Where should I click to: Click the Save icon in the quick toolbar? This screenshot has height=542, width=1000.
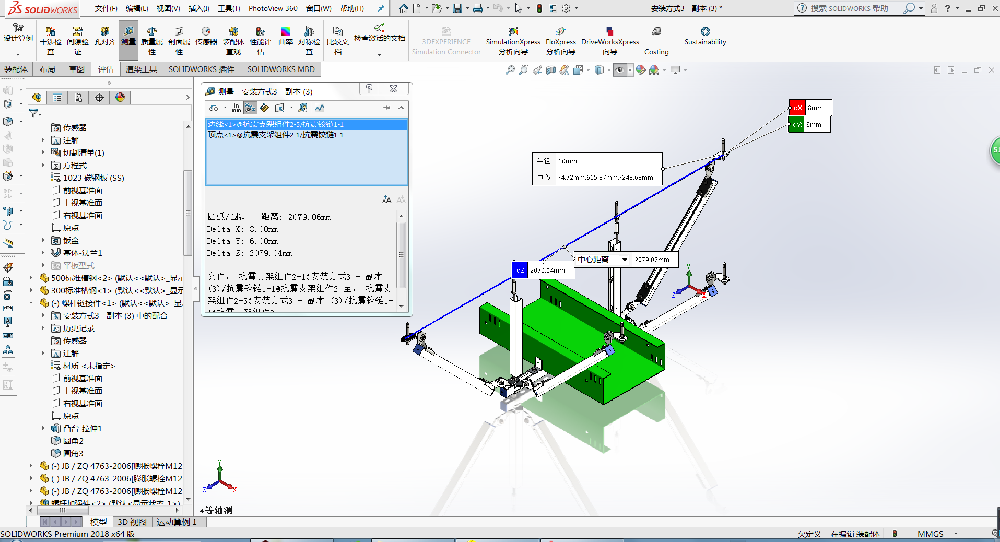(x=456, y=8)
